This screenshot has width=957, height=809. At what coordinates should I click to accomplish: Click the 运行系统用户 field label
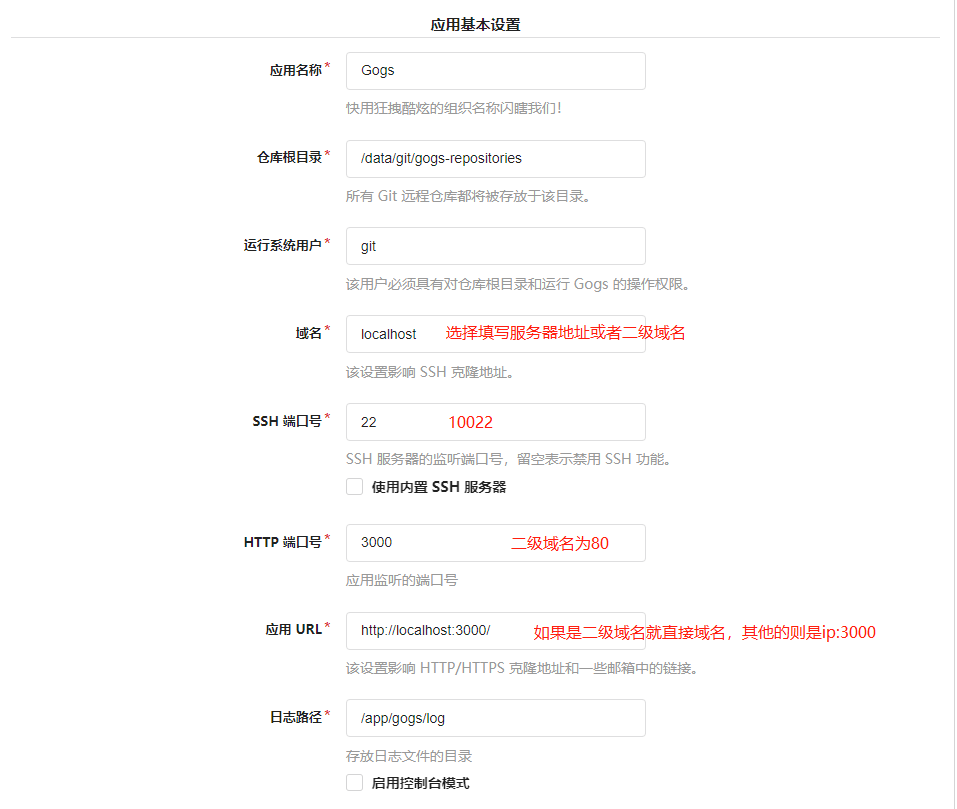(283, 245)
